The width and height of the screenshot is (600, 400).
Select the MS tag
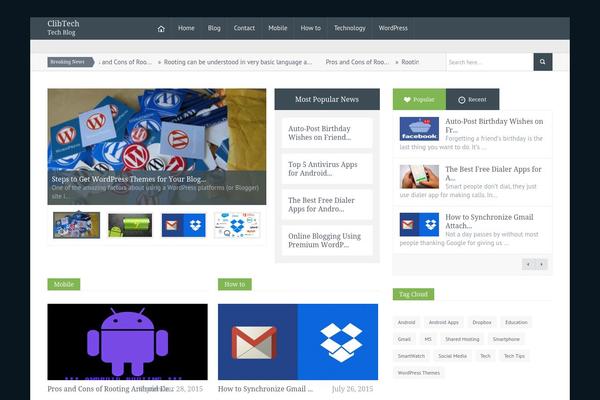[x=428, y=339]
